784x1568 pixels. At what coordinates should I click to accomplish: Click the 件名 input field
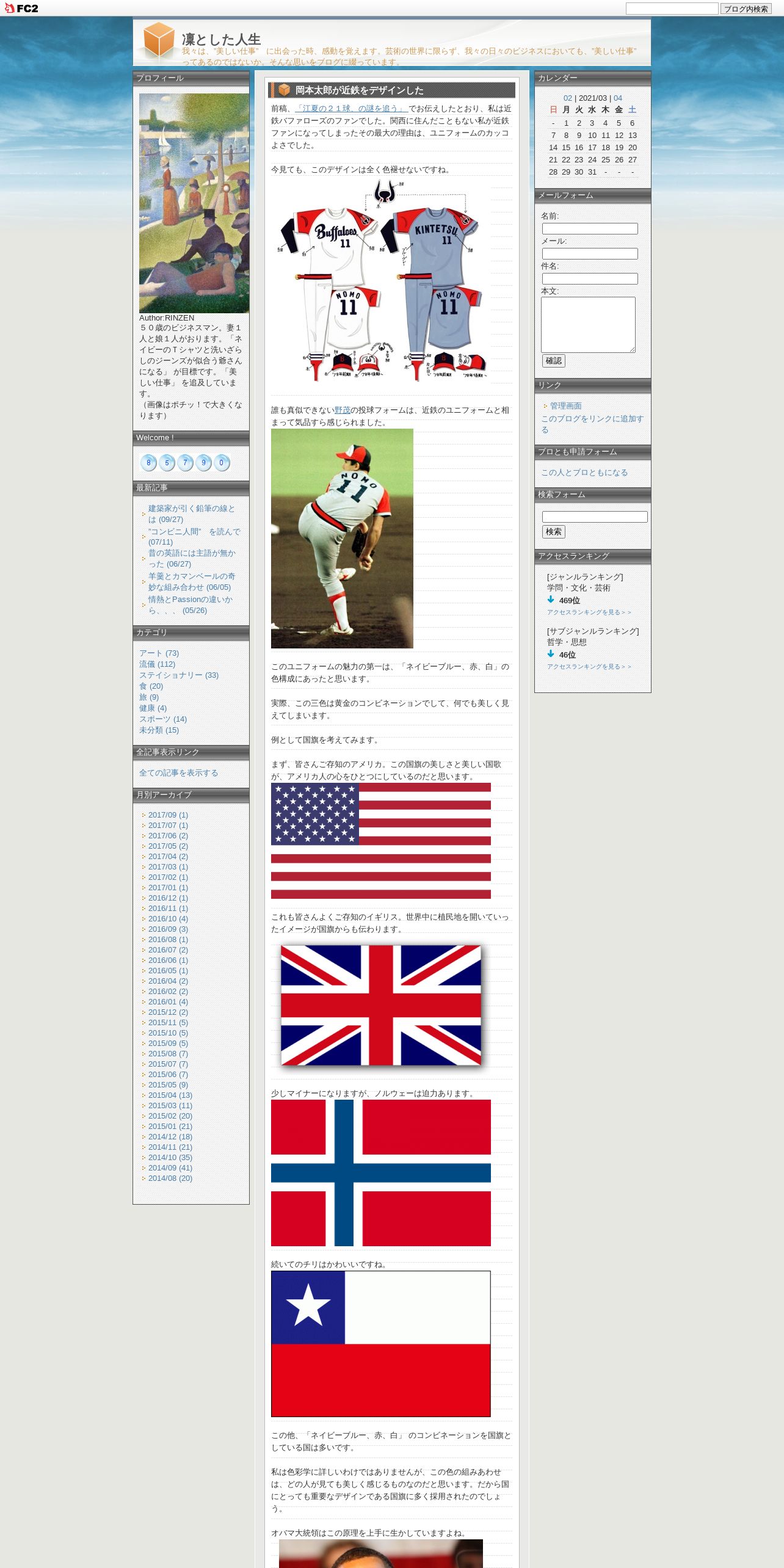point(590,278)
